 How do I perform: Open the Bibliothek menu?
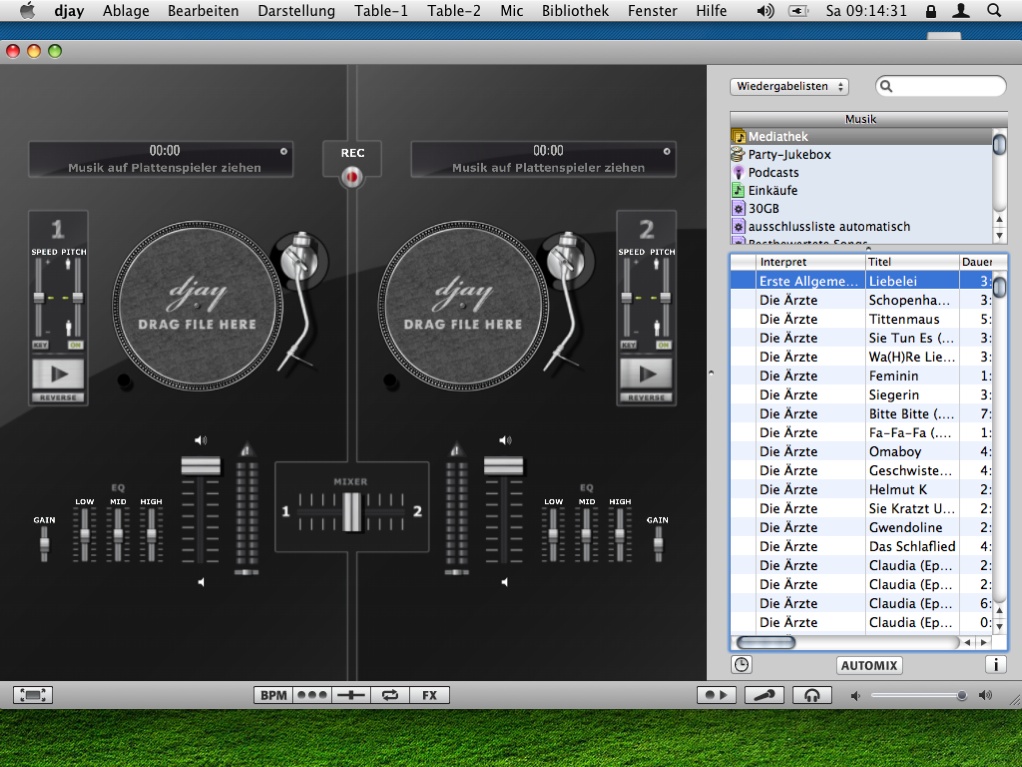(576, 10)
